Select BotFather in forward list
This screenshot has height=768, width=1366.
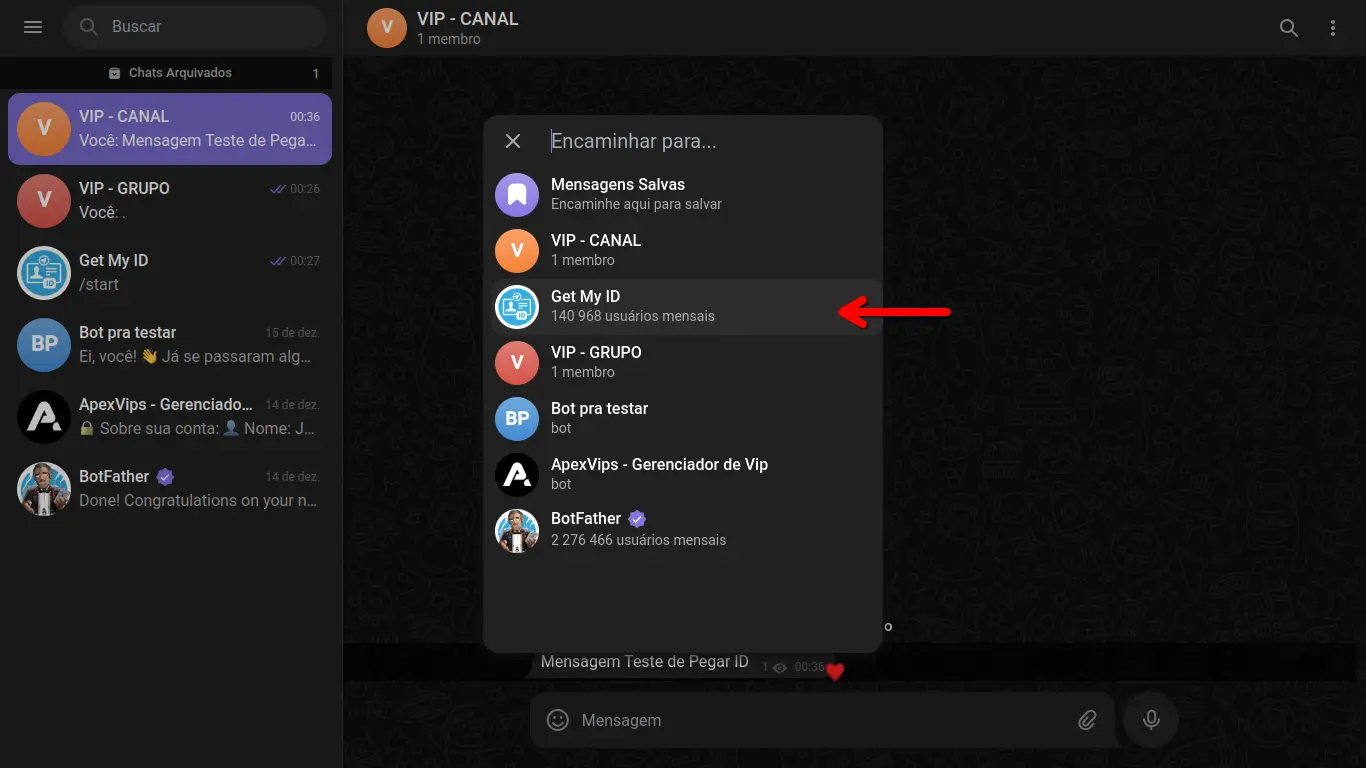pyautogui.click(x=683, y=530)
